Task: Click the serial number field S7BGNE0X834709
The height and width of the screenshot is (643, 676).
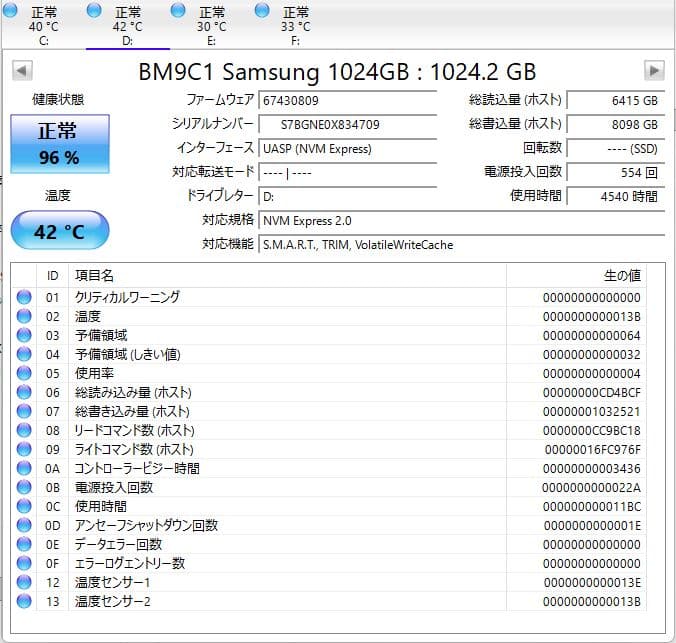Action: (x=347, y=125)
